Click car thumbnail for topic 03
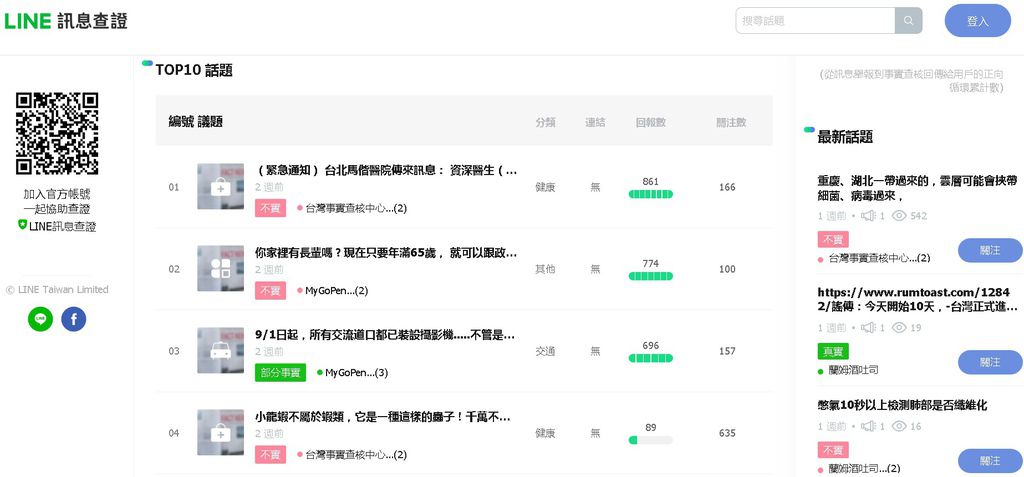Viewport: 1024px width, 477px height. tap(220, 350)
